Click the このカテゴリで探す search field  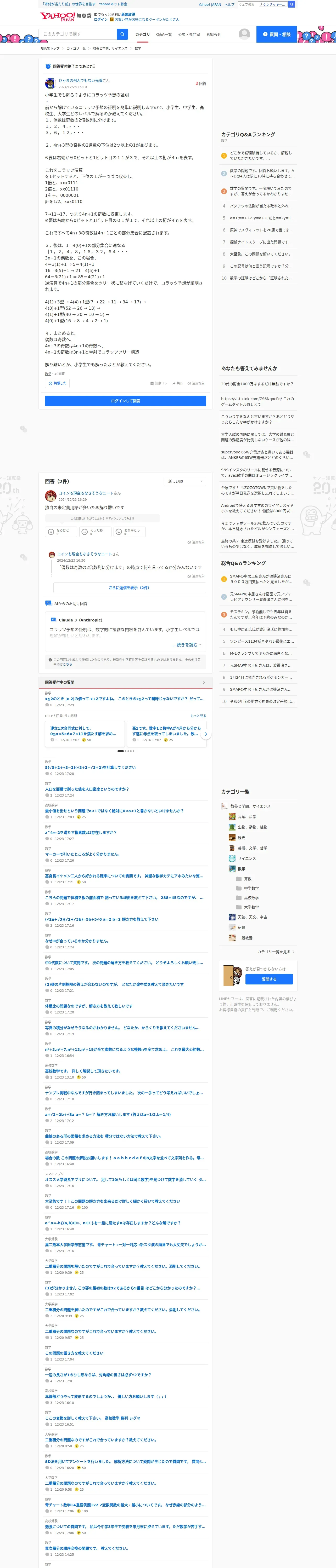77,34
